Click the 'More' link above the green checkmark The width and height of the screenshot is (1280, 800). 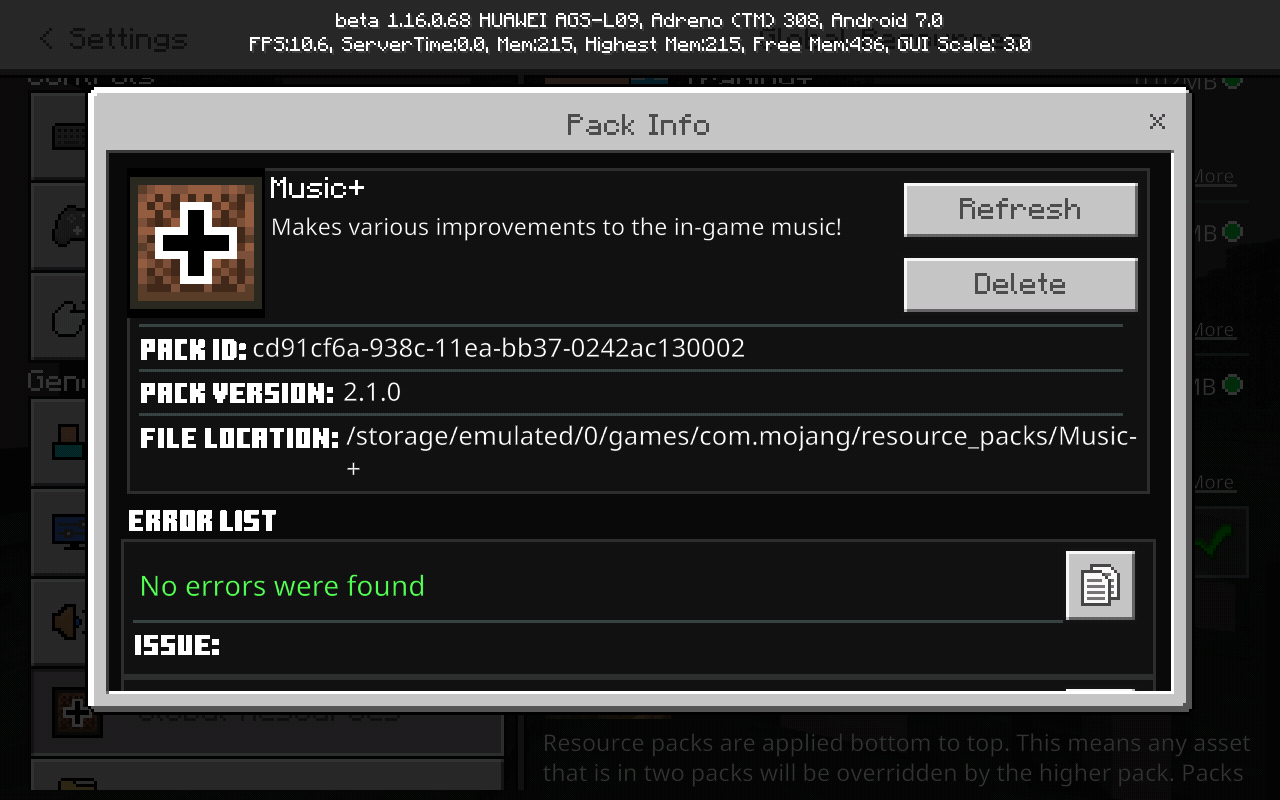(x=1213, y=482)
